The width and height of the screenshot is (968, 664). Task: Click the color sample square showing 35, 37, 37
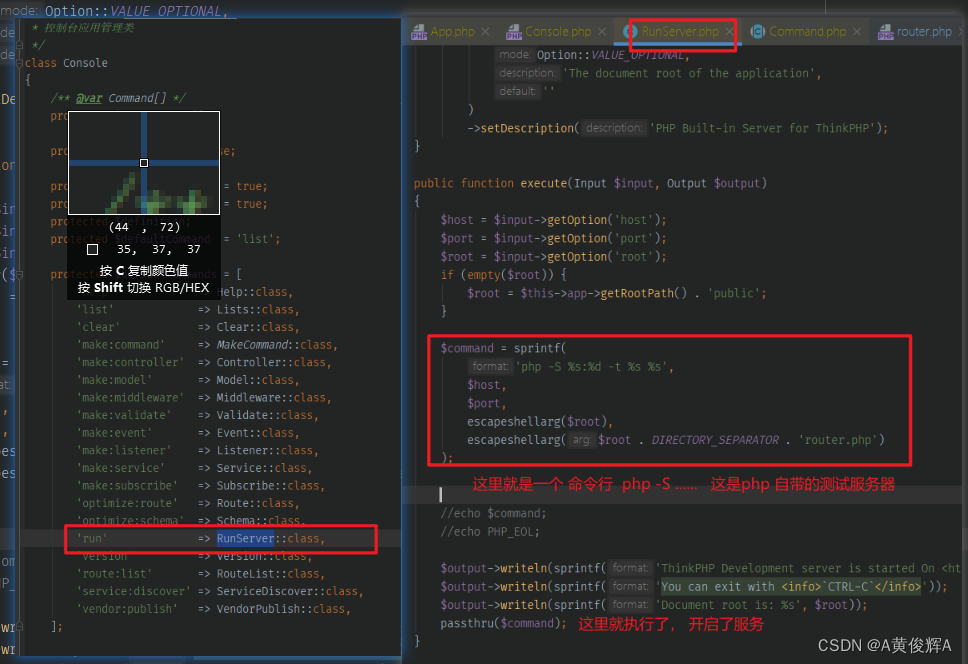(92, 248)
